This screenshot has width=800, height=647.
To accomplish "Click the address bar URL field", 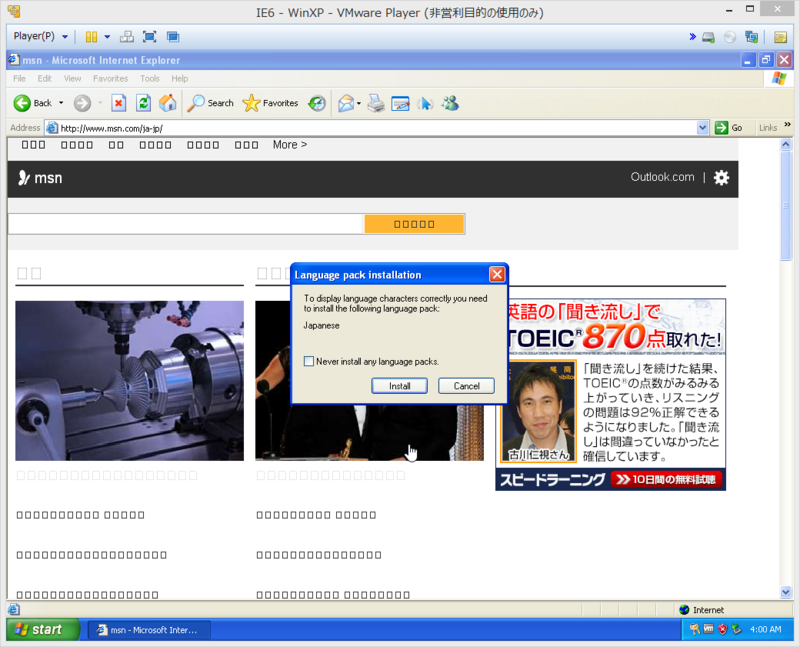I will 371,128.
